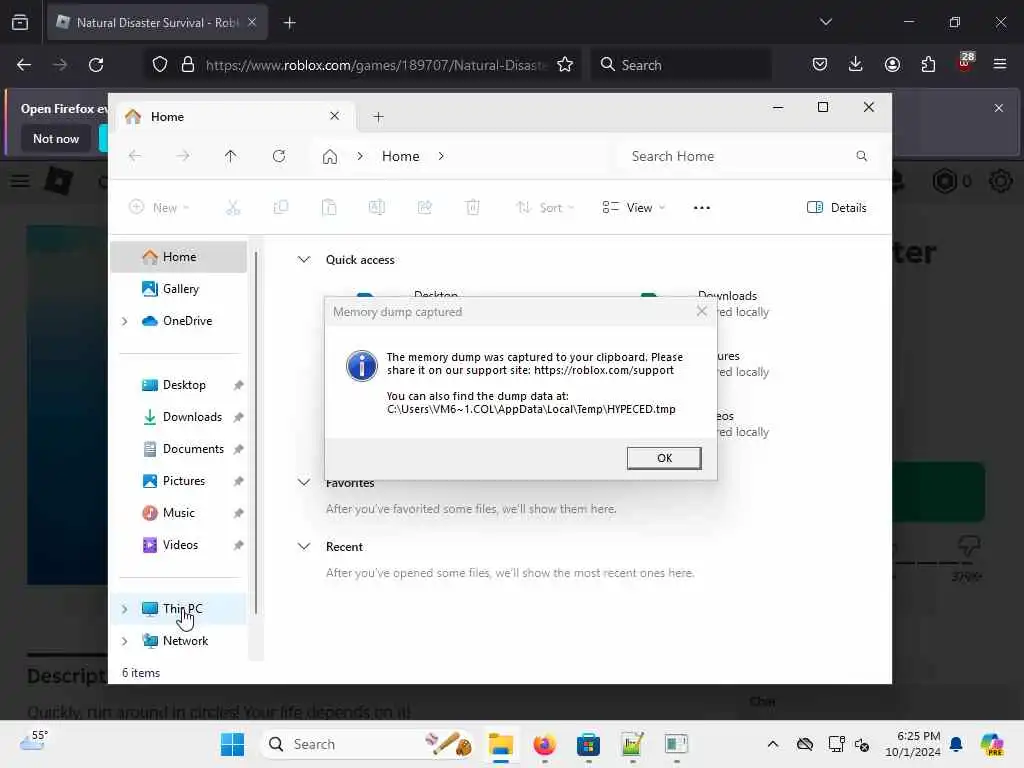
Task: Click the Delete trash icon
Action: (x=473, y=208)
